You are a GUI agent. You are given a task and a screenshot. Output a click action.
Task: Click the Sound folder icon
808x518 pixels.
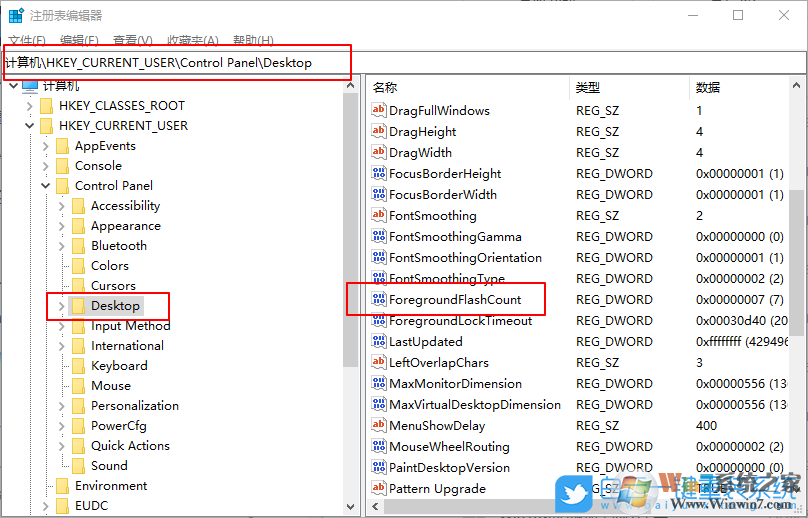click(78, 466)
